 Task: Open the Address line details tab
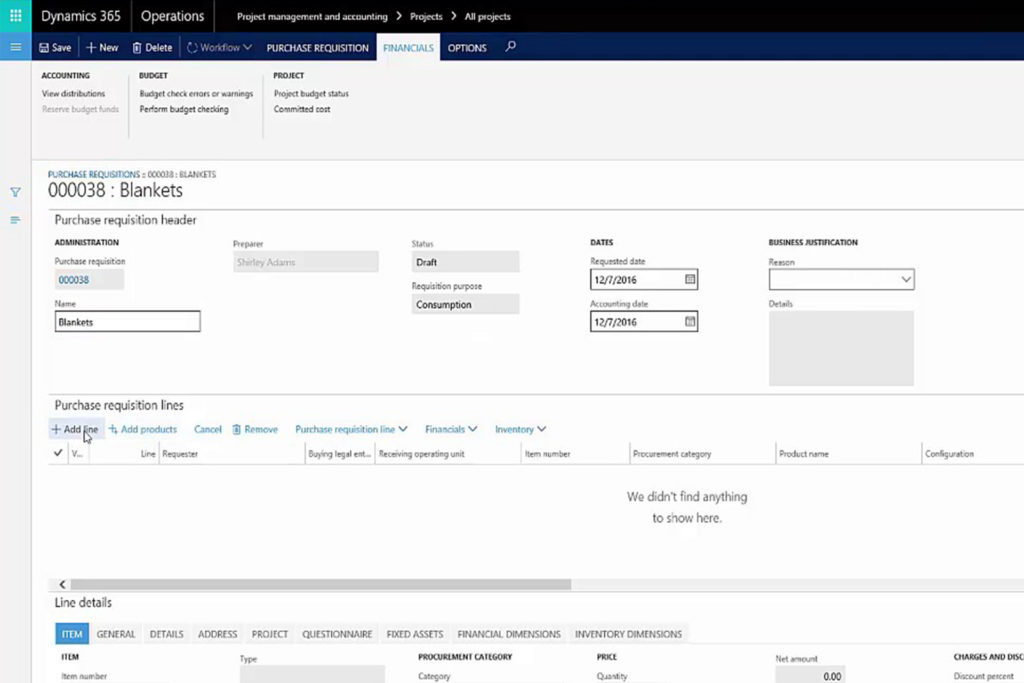tap(217, 634)
